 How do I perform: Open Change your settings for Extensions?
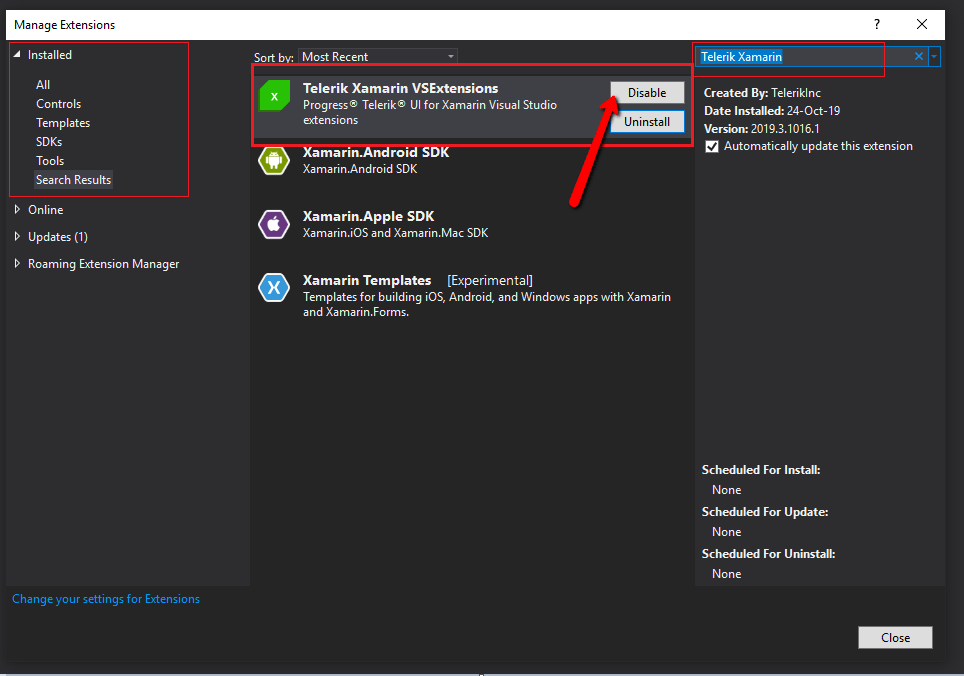(105, 598)
